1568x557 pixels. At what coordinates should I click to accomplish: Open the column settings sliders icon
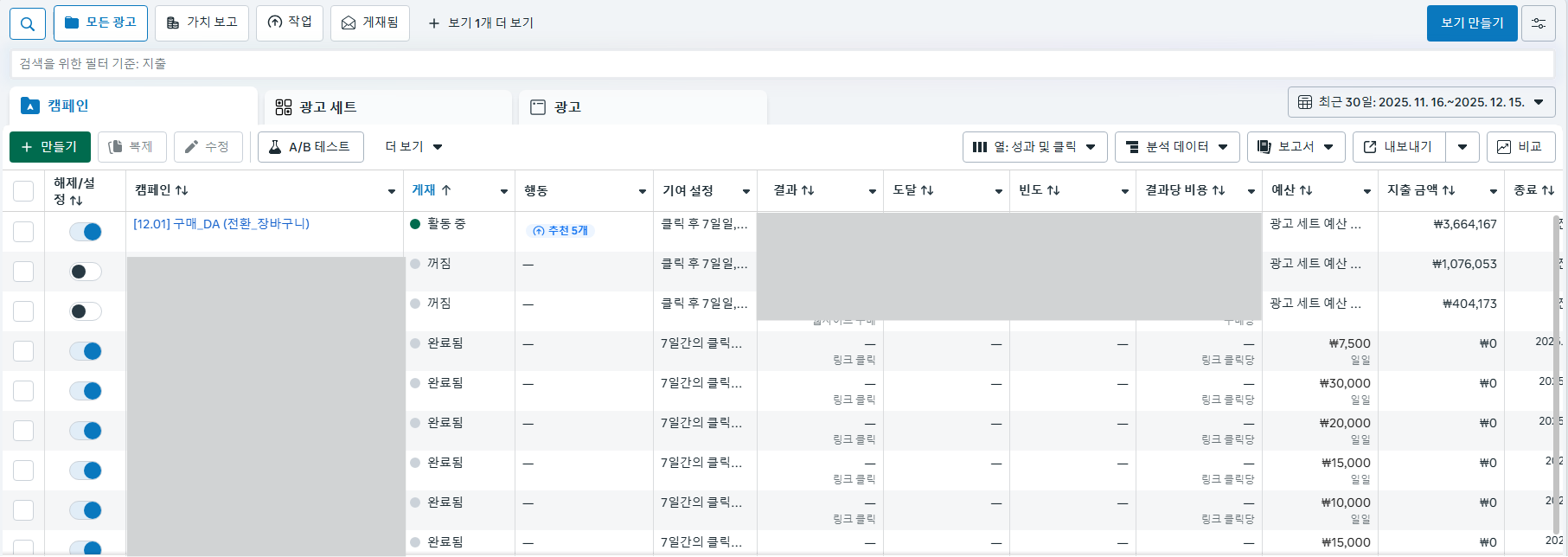(1539, 23)
